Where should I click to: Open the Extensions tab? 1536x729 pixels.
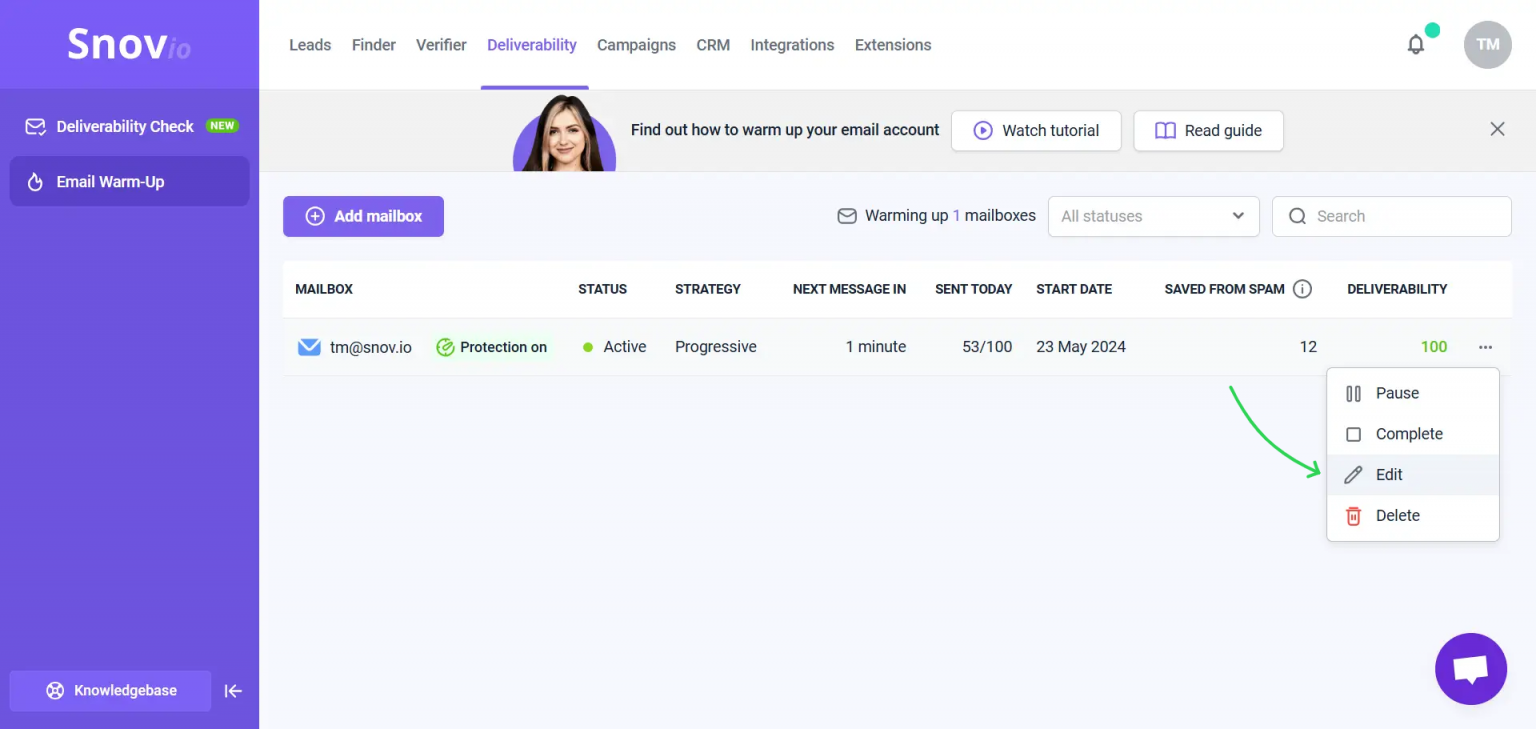pos(893,45)
